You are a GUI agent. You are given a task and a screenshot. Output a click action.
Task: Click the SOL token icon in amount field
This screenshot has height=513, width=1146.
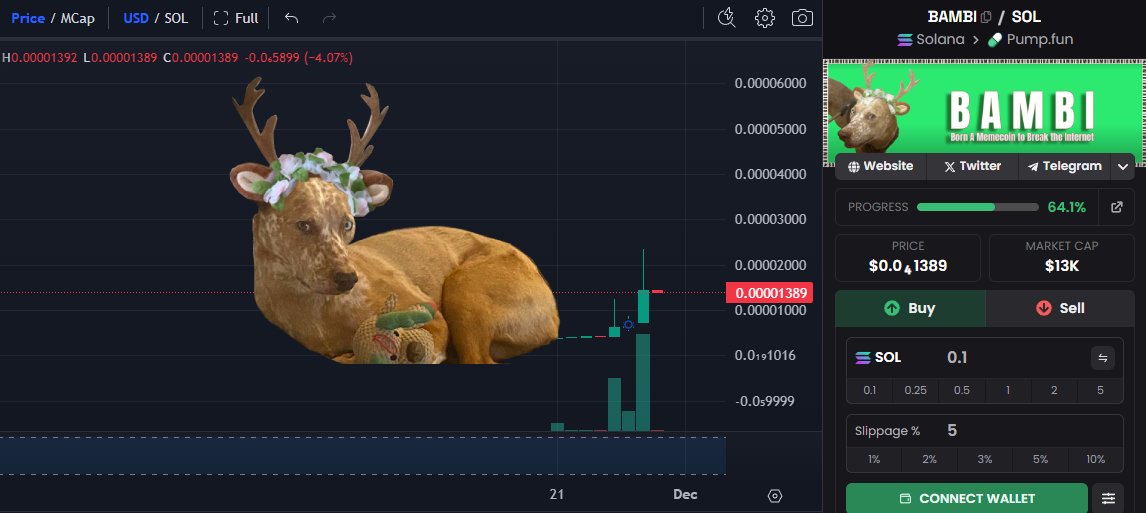click(x=863, y=357)
